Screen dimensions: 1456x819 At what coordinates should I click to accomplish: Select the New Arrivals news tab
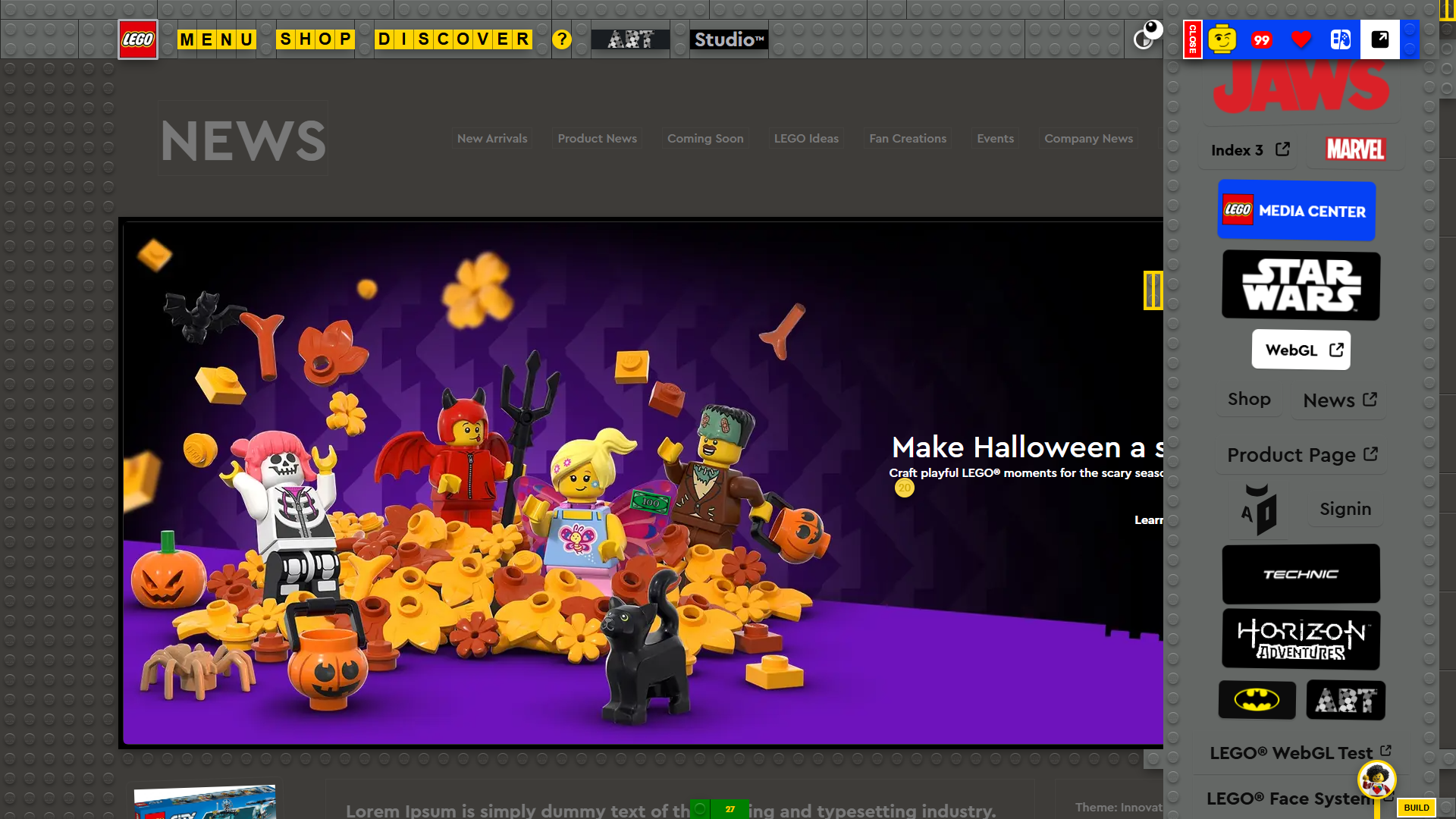pyautogui.click(x=492, y=139)
